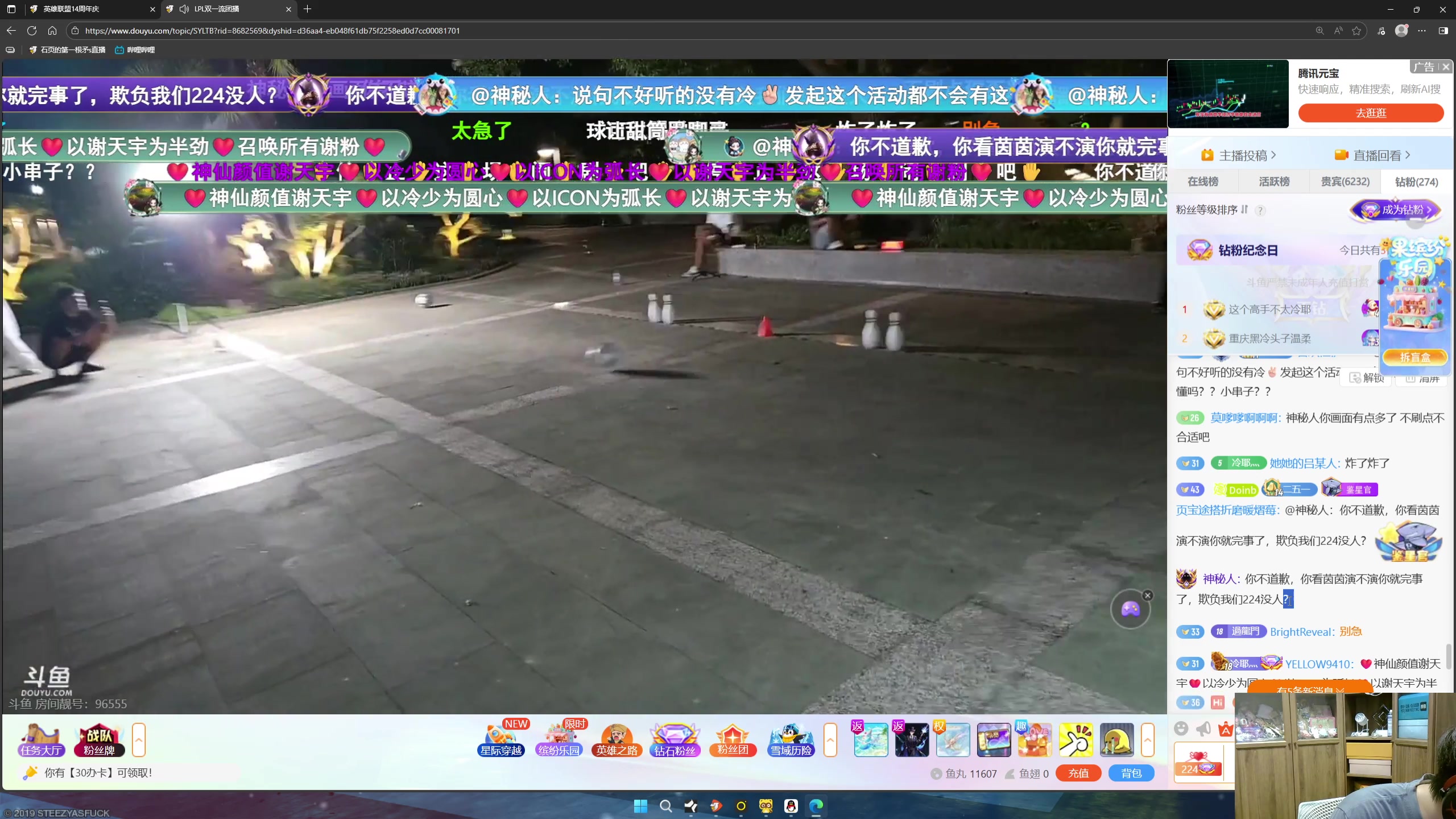Open the browser zoom magnifier icon
The height and width of the screenshot is (819, 1456).
coord(1319,31)
